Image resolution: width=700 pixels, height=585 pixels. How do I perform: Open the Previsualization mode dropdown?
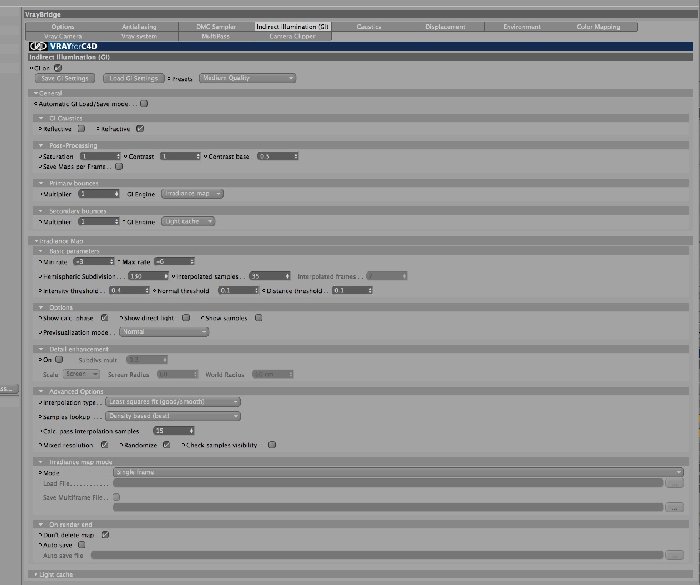(164, 332)
